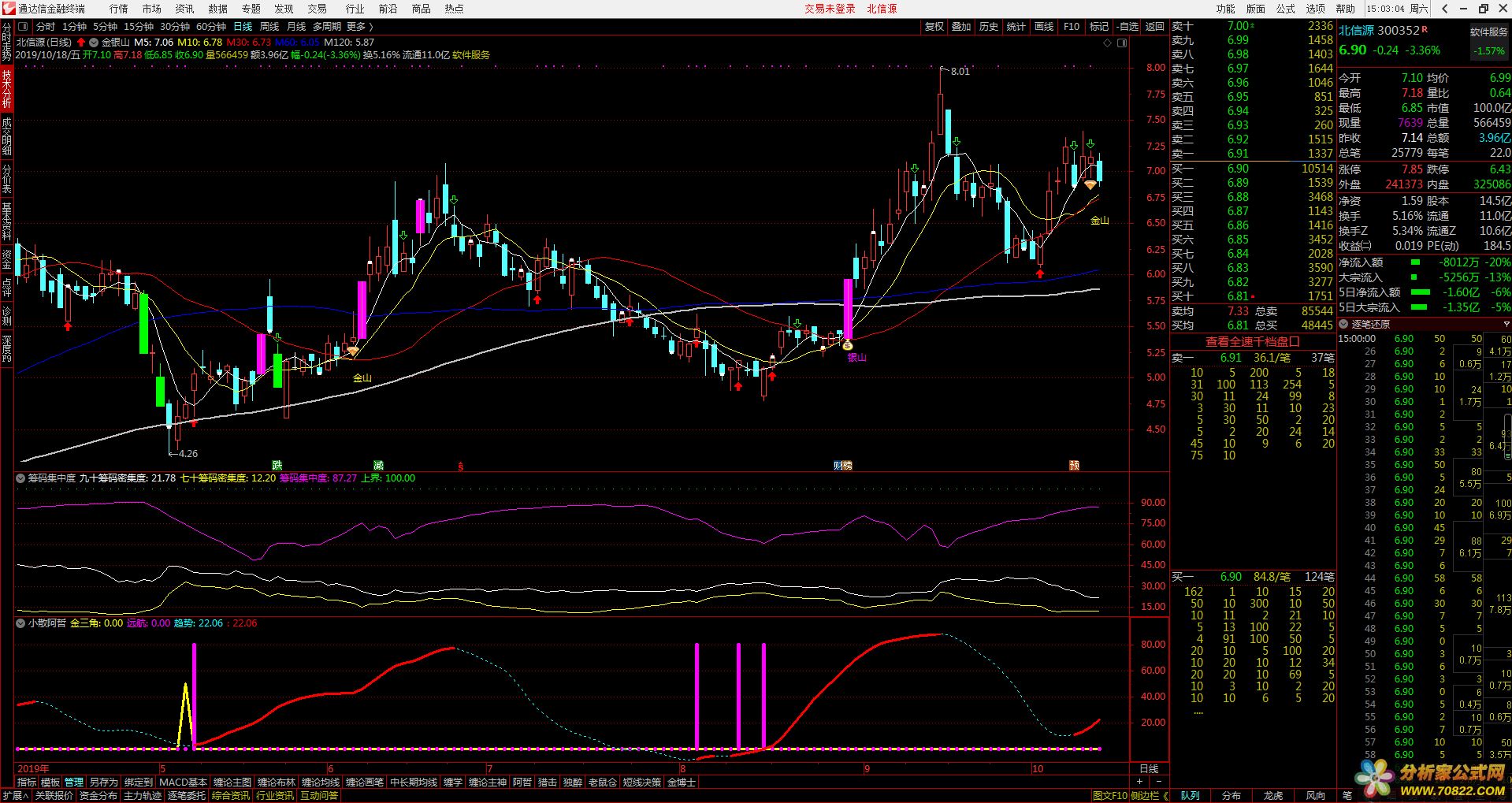Screen dimensions: 1512x803
Task: Toggle the panel layout icon beside 分时
Action: [23, 27]
